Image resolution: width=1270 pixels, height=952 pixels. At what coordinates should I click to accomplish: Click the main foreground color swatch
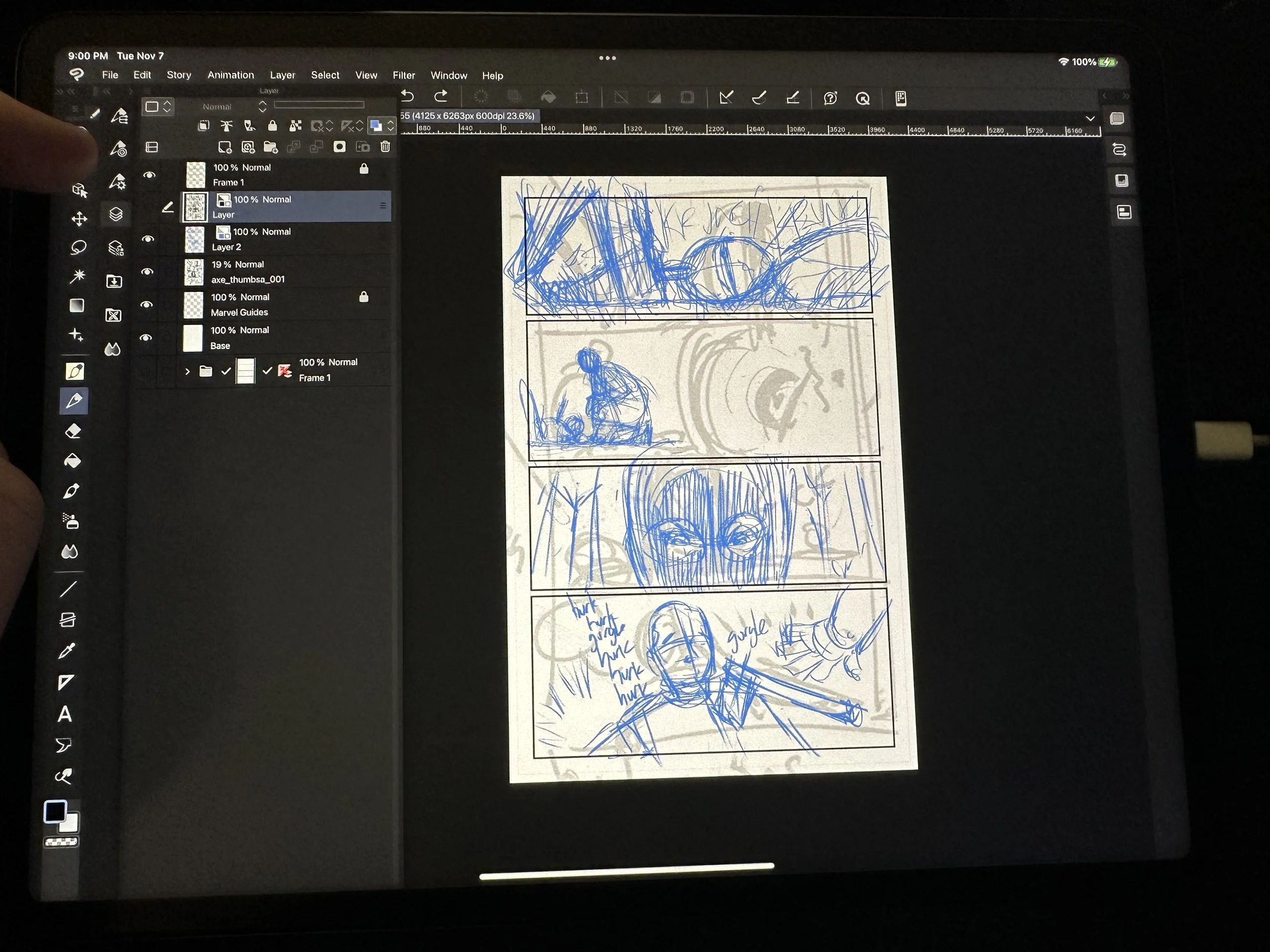tap(56, 811)
